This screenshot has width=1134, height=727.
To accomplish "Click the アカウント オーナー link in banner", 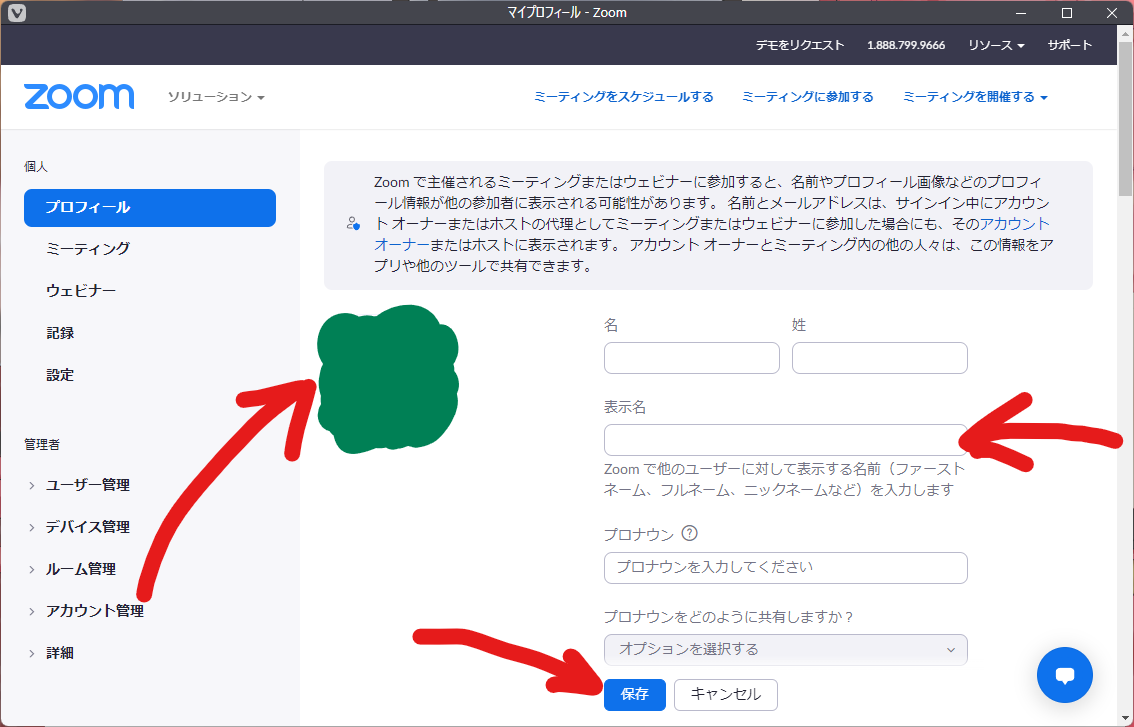I will pyautogui.click(x=1015, y=224).
